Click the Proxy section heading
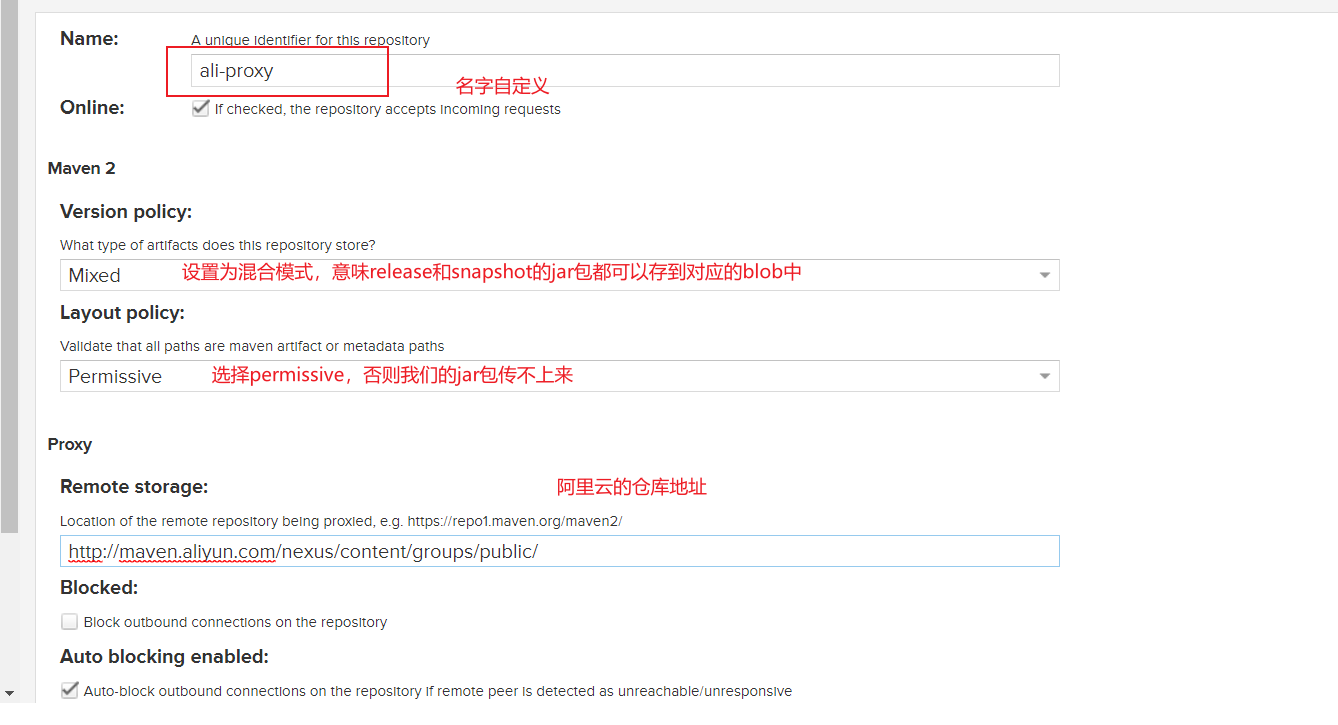The height and width of the screenshot is (725, 1338). pyautogui.click(x=70, y=444)
